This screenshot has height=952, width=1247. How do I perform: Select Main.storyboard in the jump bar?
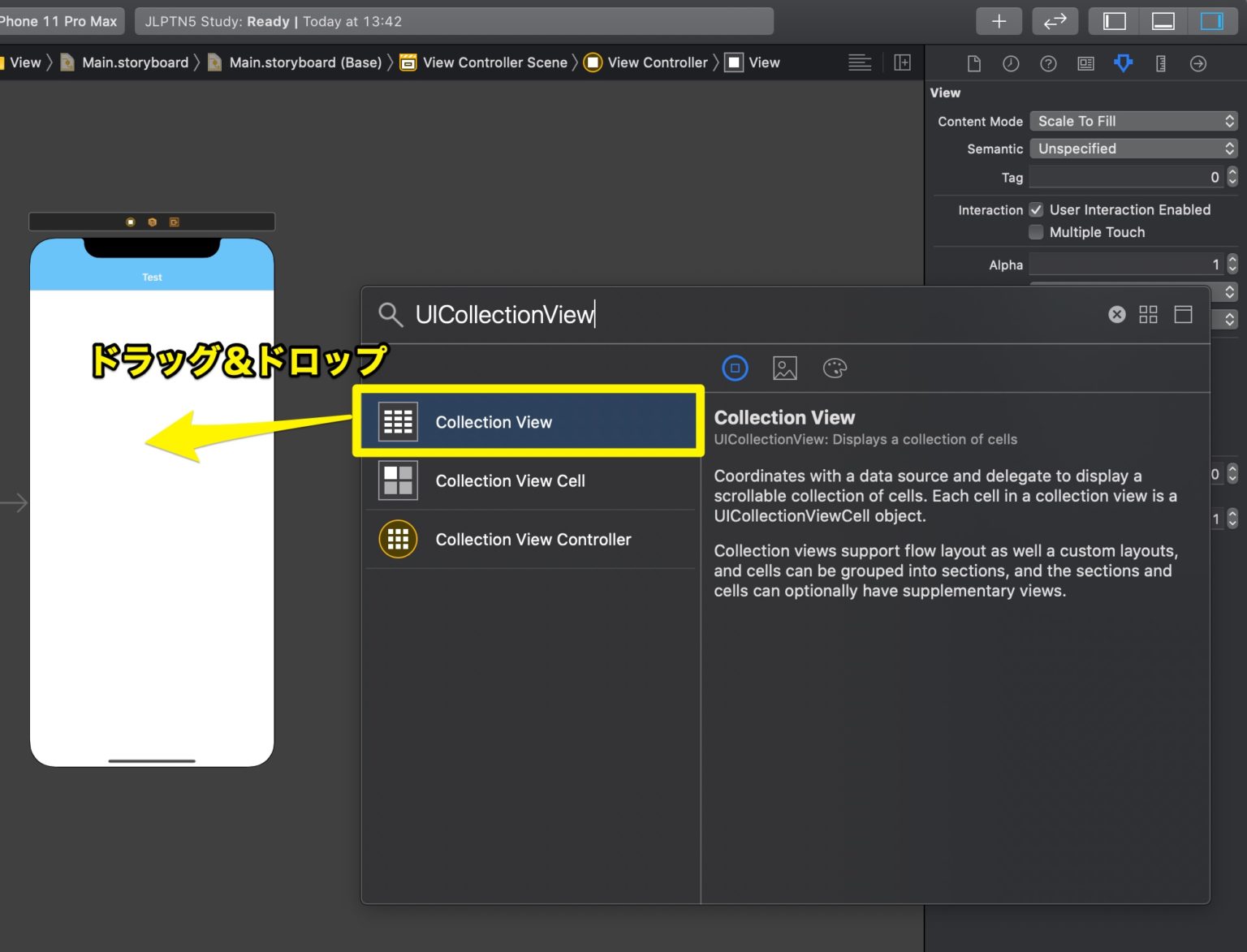pyautogui.click(x=134, y=62)
